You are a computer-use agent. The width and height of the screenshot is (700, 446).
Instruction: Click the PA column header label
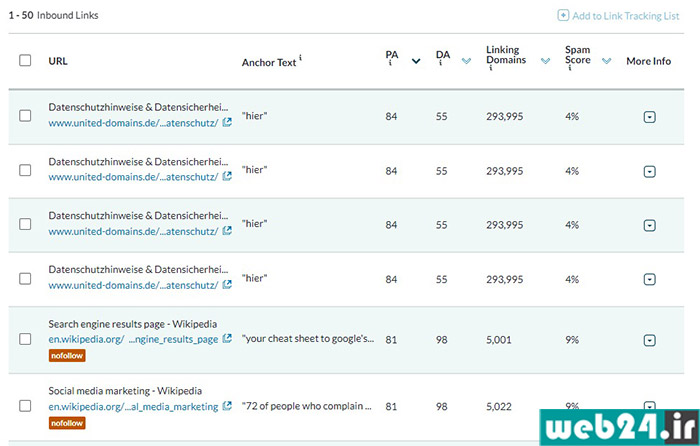coord(392,55)
